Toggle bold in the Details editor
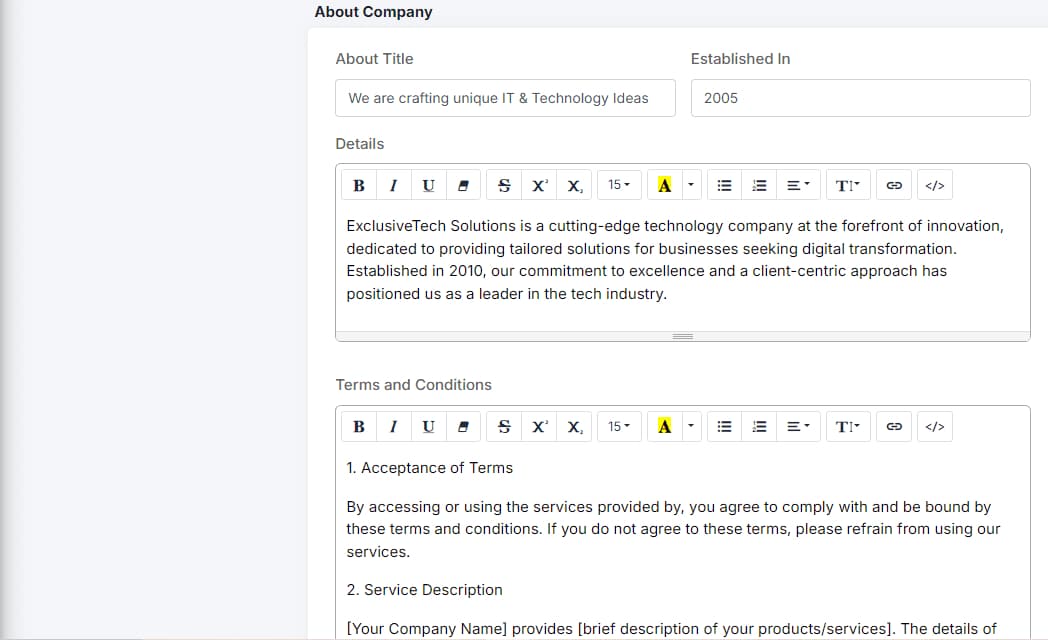 (x=359, y=185)
